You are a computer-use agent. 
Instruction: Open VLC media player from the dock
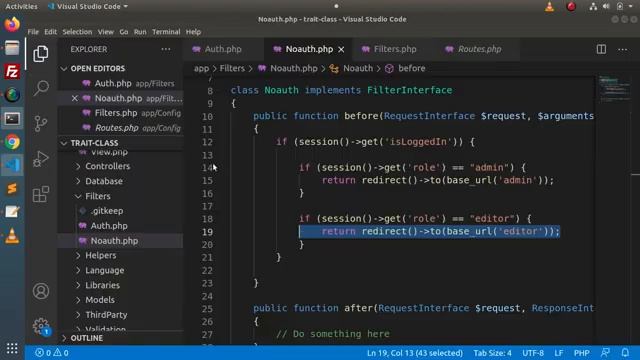[x=12, y=236]
